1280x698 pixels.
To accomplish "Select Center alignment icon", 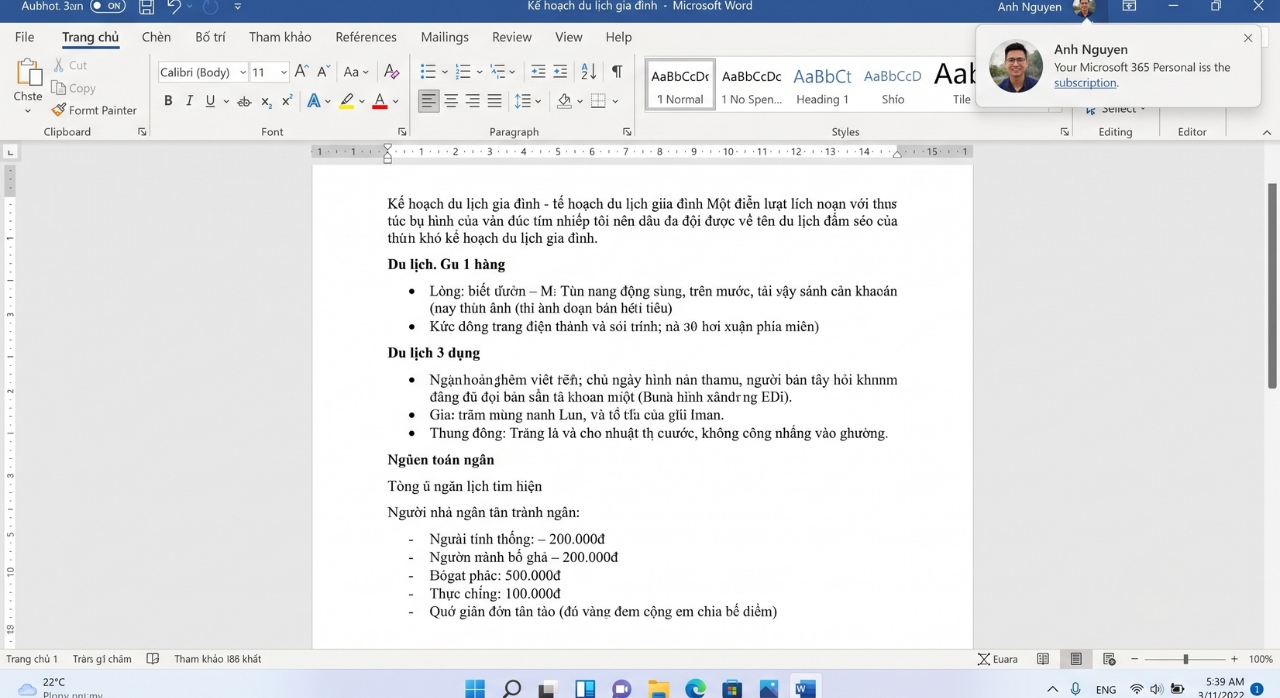I will (451, 101).
